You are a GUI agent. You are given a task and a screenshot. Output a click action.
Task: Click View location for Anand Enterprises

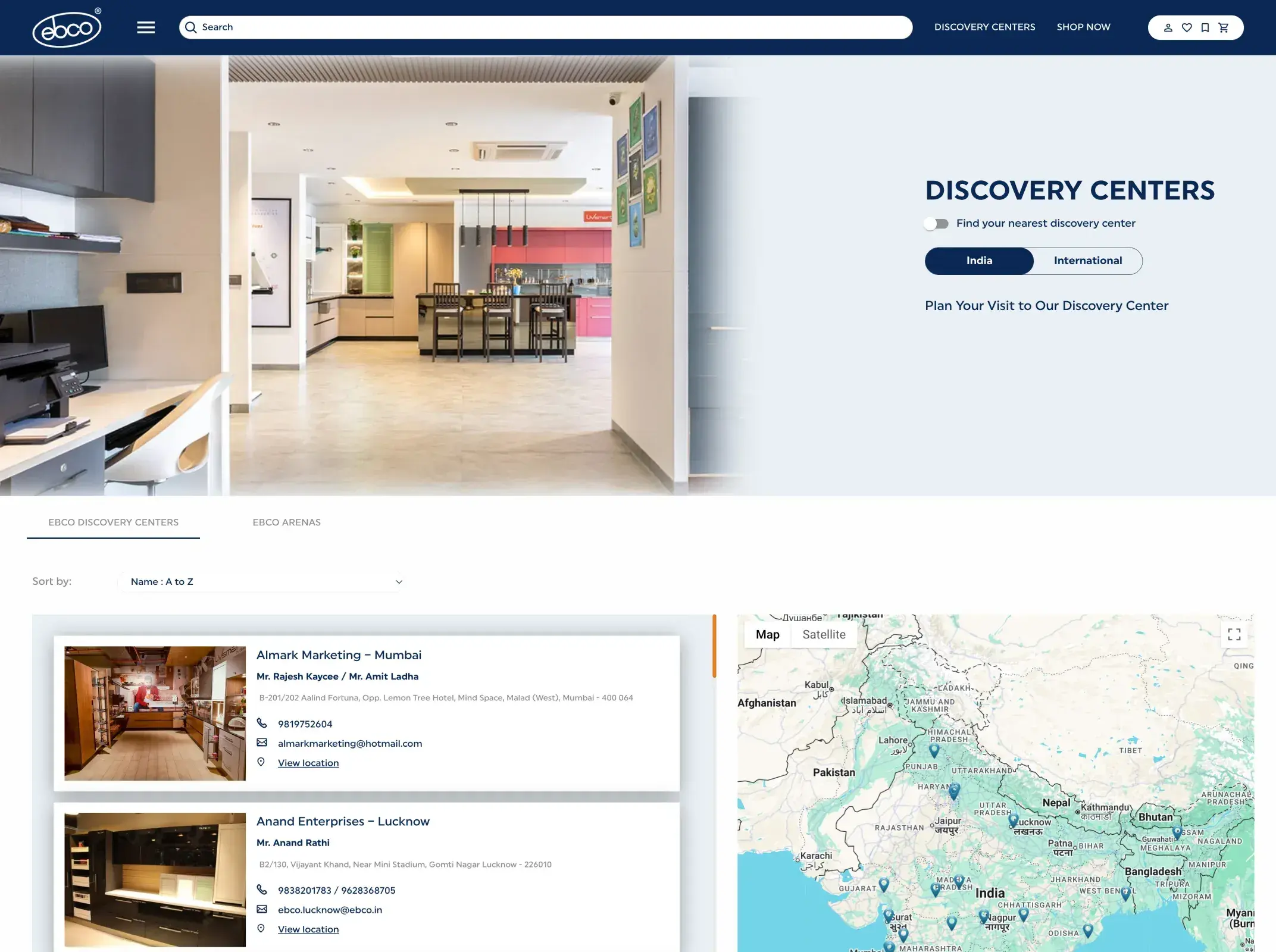click(308, 929)
